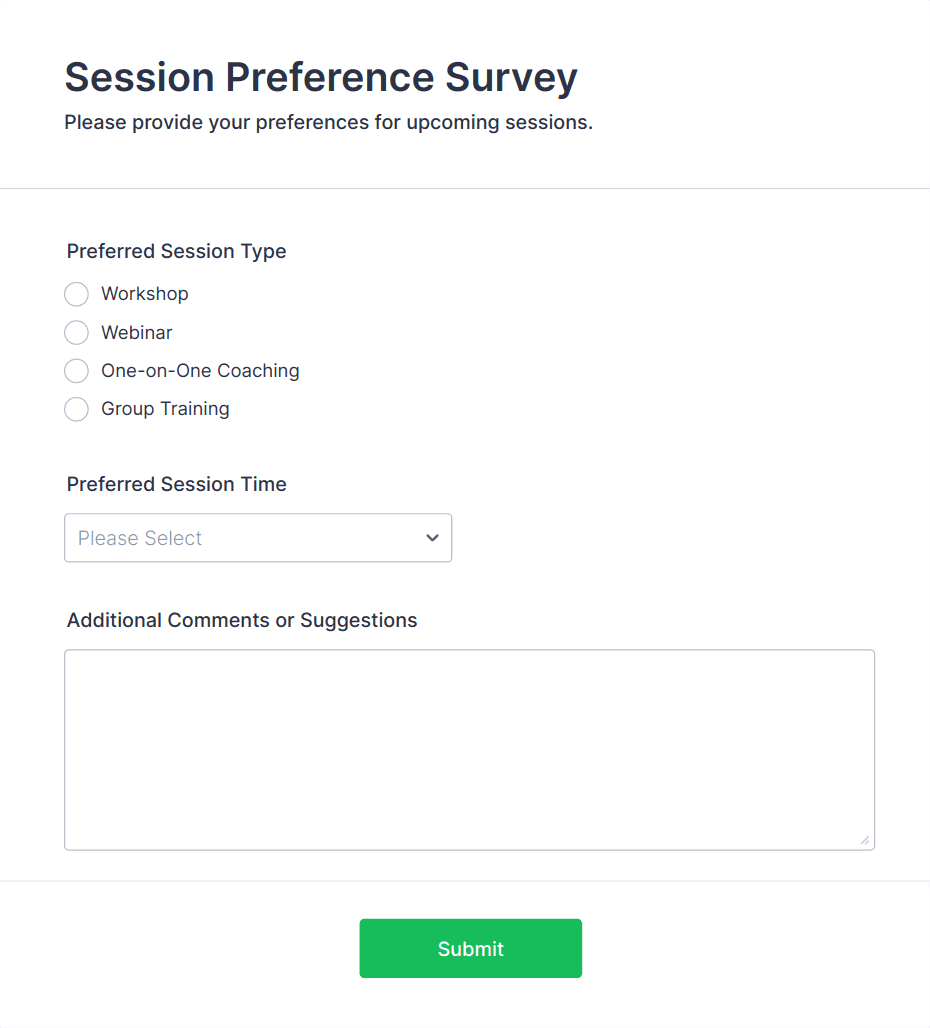Screen dimensions: 930x1028
Task: Click the Submit text on green button
Action: point(470,949)
